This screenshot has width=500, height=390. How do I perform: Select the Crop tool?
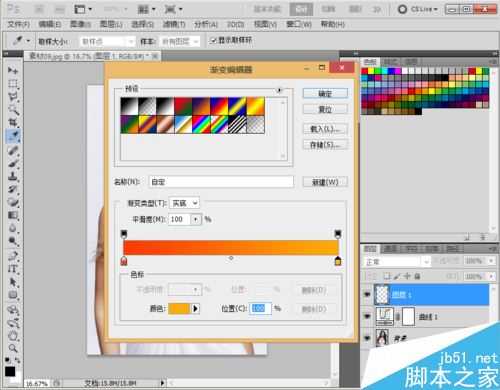[13, 123]
